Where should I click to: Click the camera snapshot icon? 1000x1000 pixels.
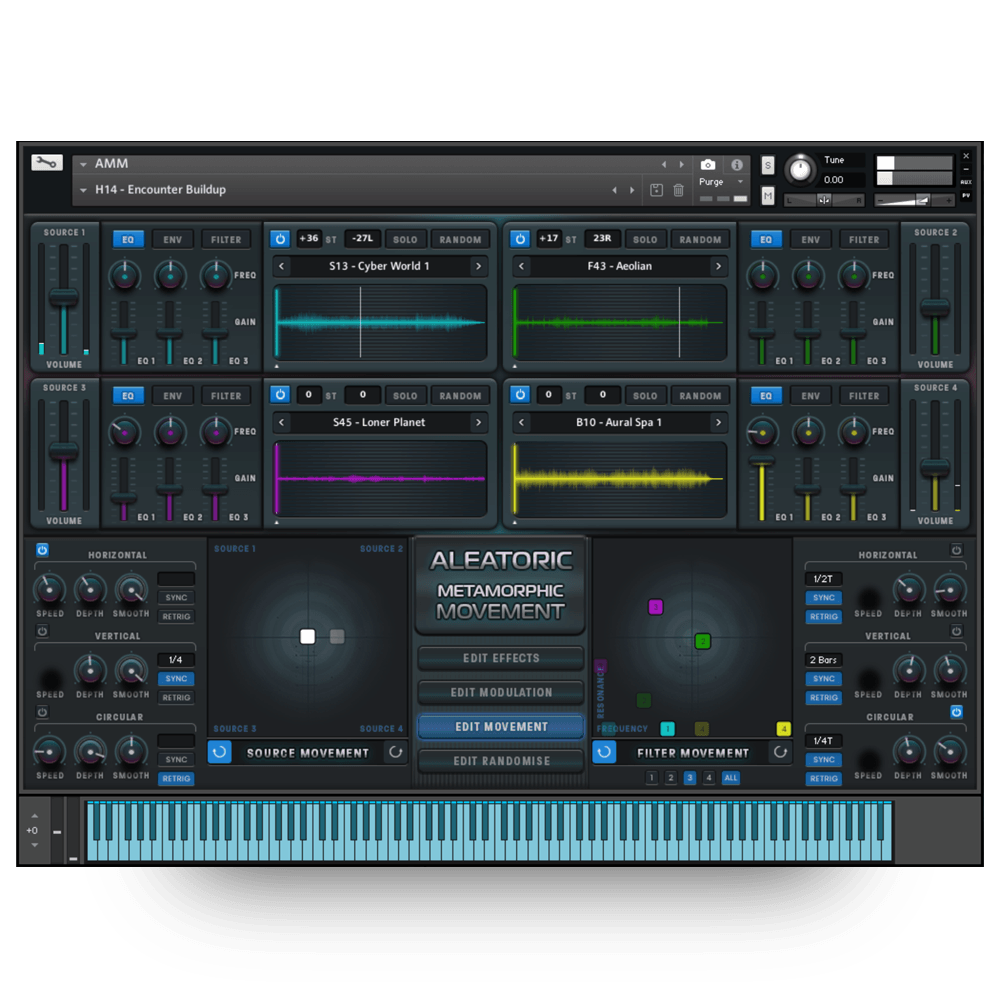[708, 165]
